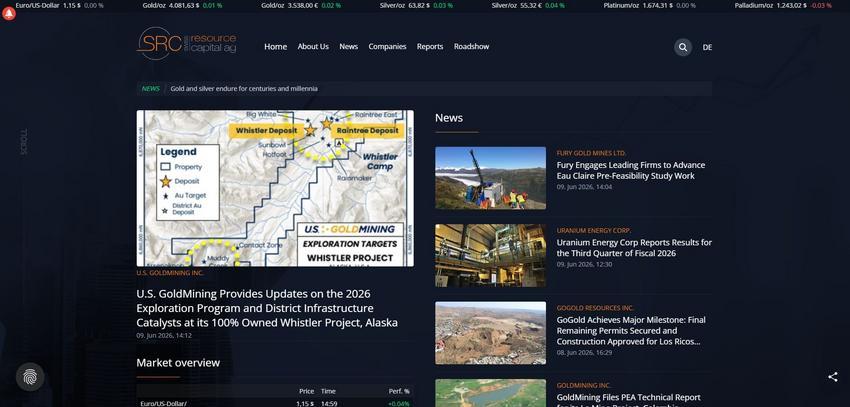The width and height of the screenshot is (850, 407).
Task: Open the search magnifier icon
Action: click(x=683, y=47)
